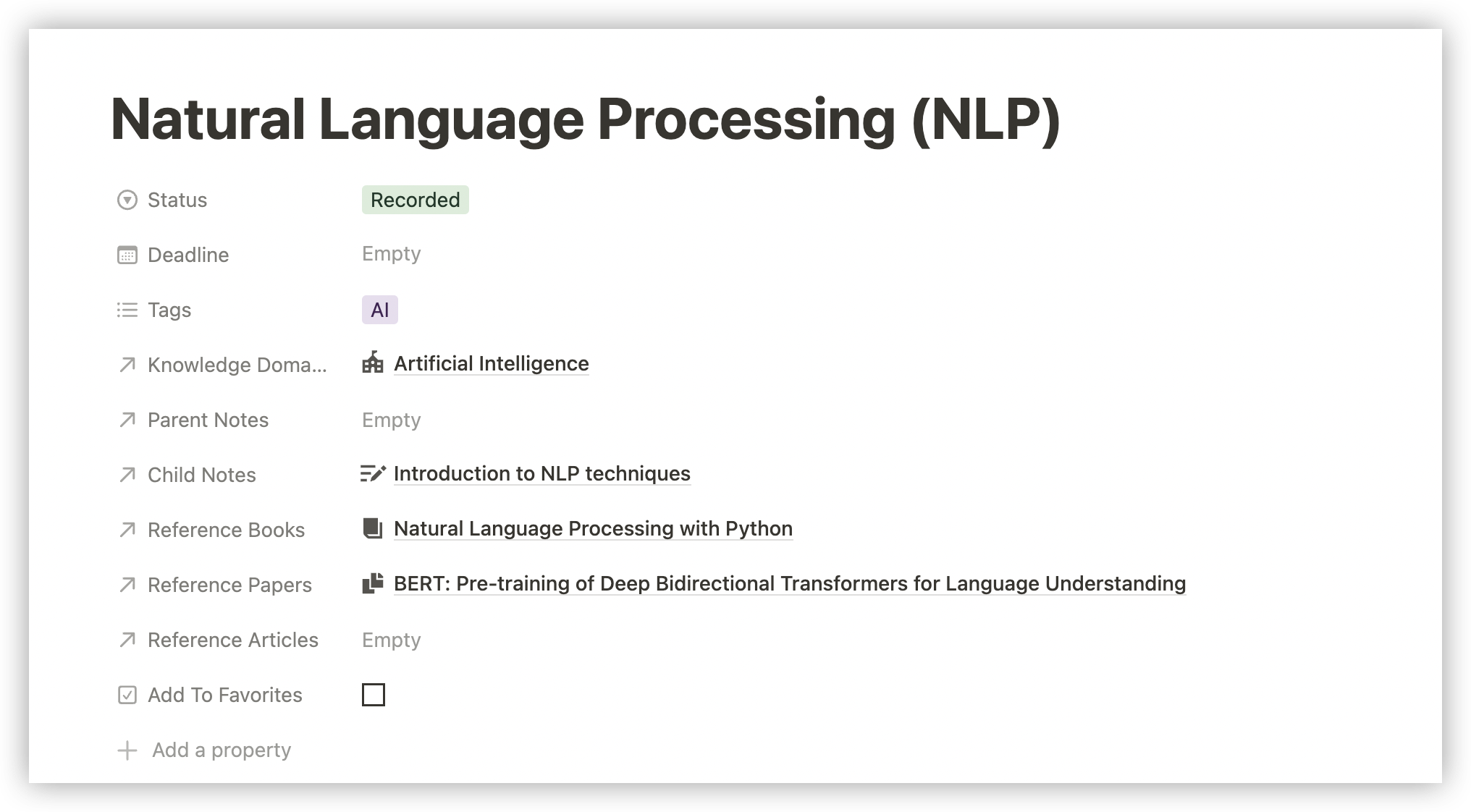
Task: Click the Tags list icon
Action: (x=127, y=310)
